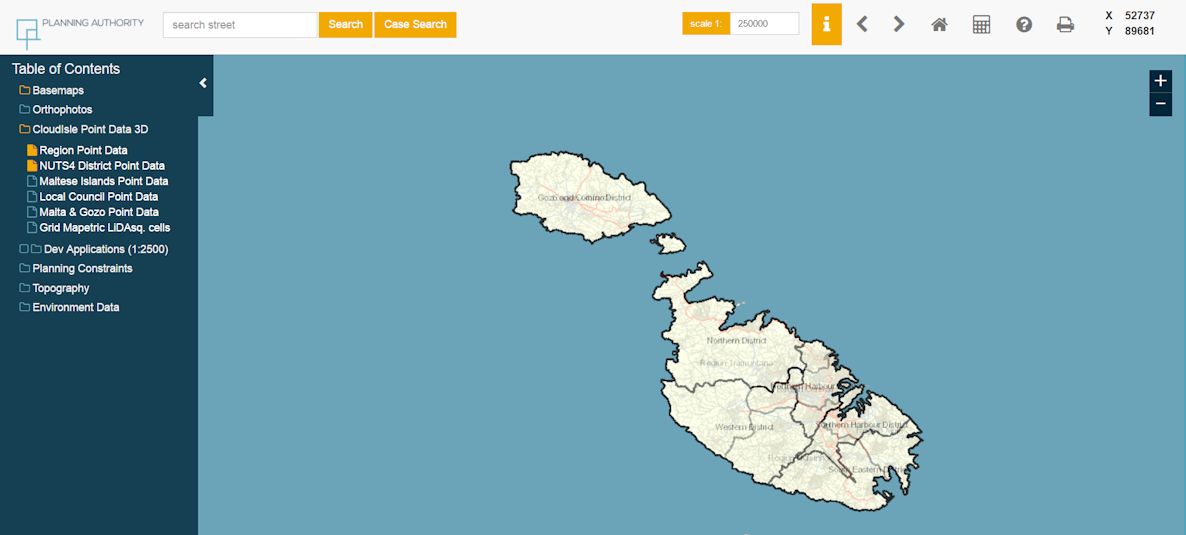The width and height of the screenshot is (1186, 535).
Task: Click the search street input field
Action: click(240, 25)
